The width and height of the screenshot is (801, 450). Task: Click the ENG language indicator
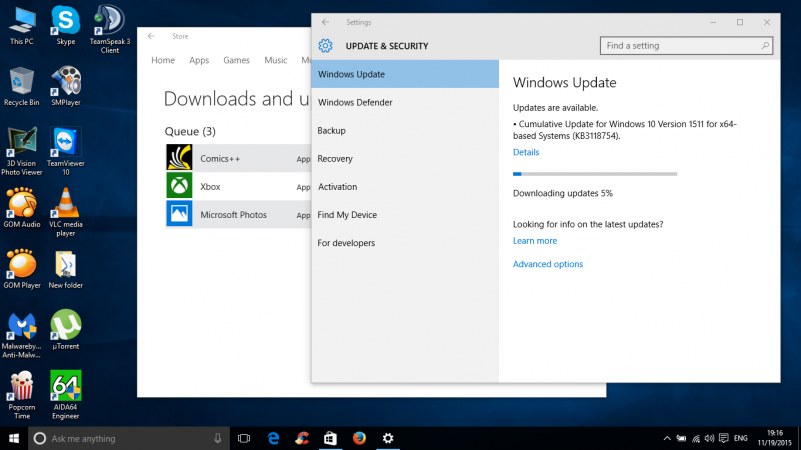[x=740, y=438]
